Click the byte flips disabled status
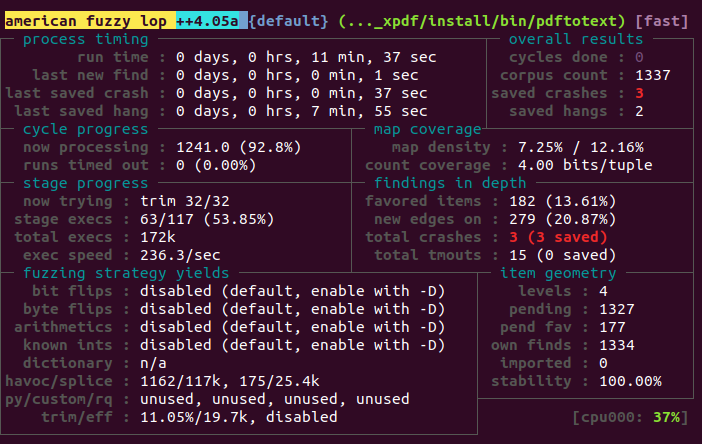The image size is (702, 444). point(293,309)
